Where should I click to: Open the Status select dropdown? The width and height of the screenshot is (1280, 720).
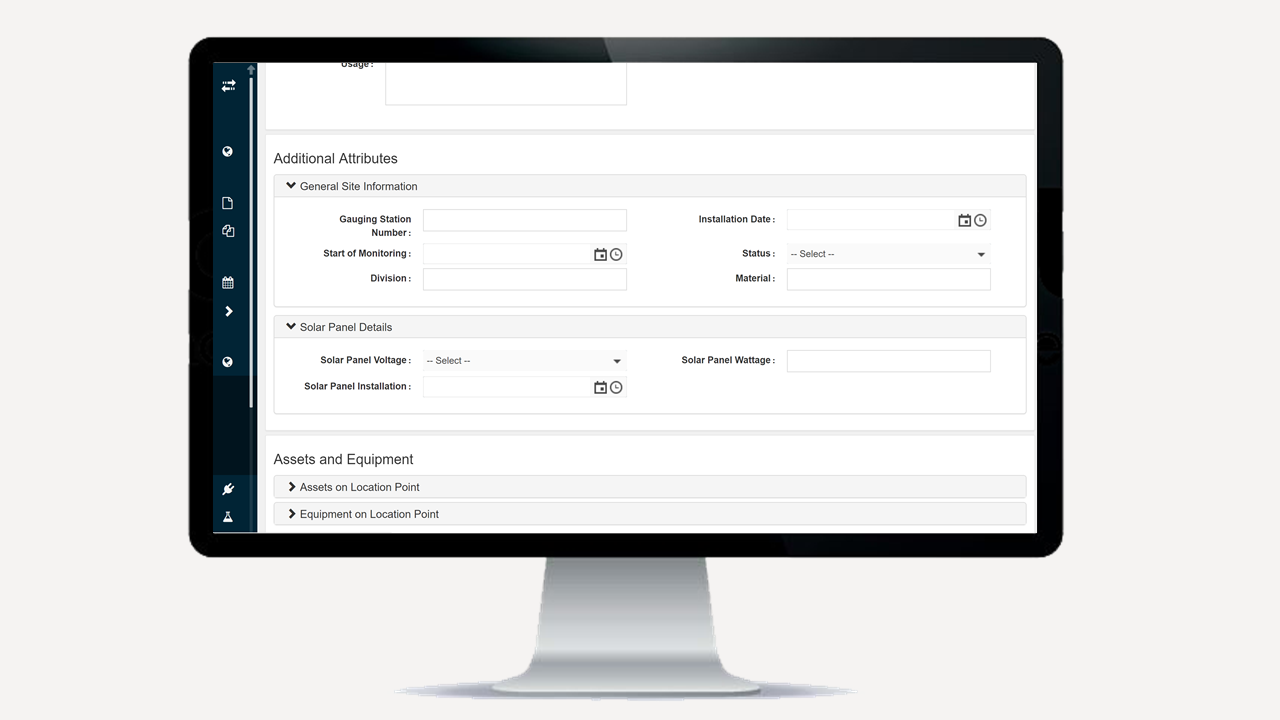888,254
